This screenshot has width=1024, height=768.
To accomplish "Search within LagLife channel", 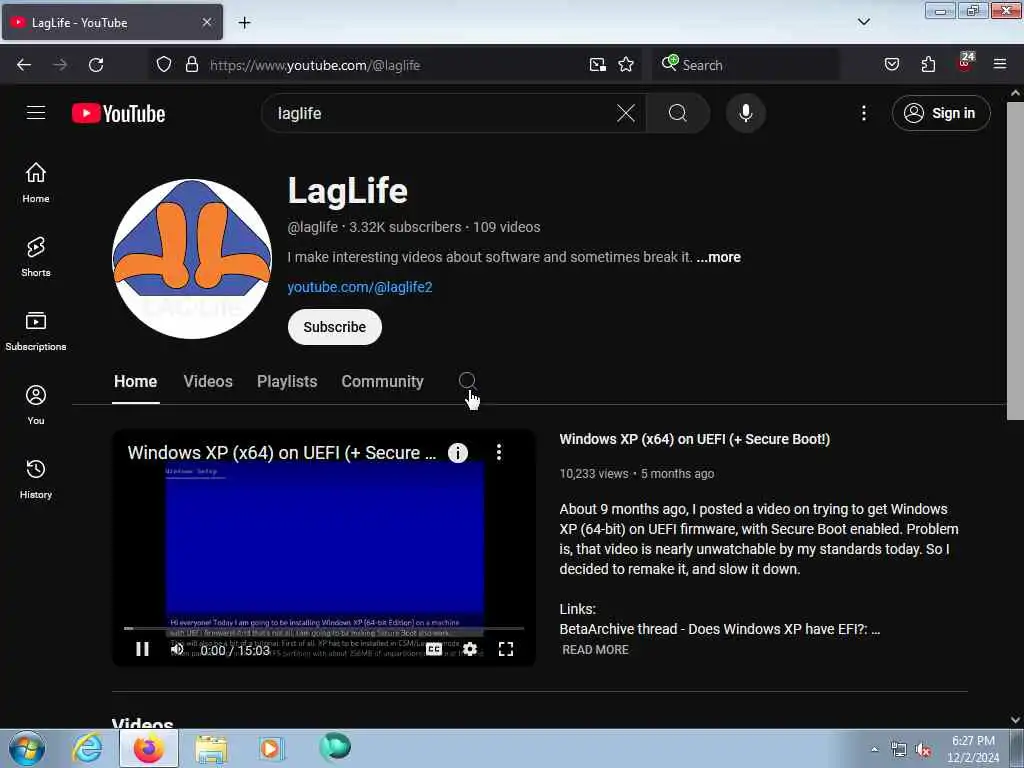I will pyautogui.click(x=467, y=381).
